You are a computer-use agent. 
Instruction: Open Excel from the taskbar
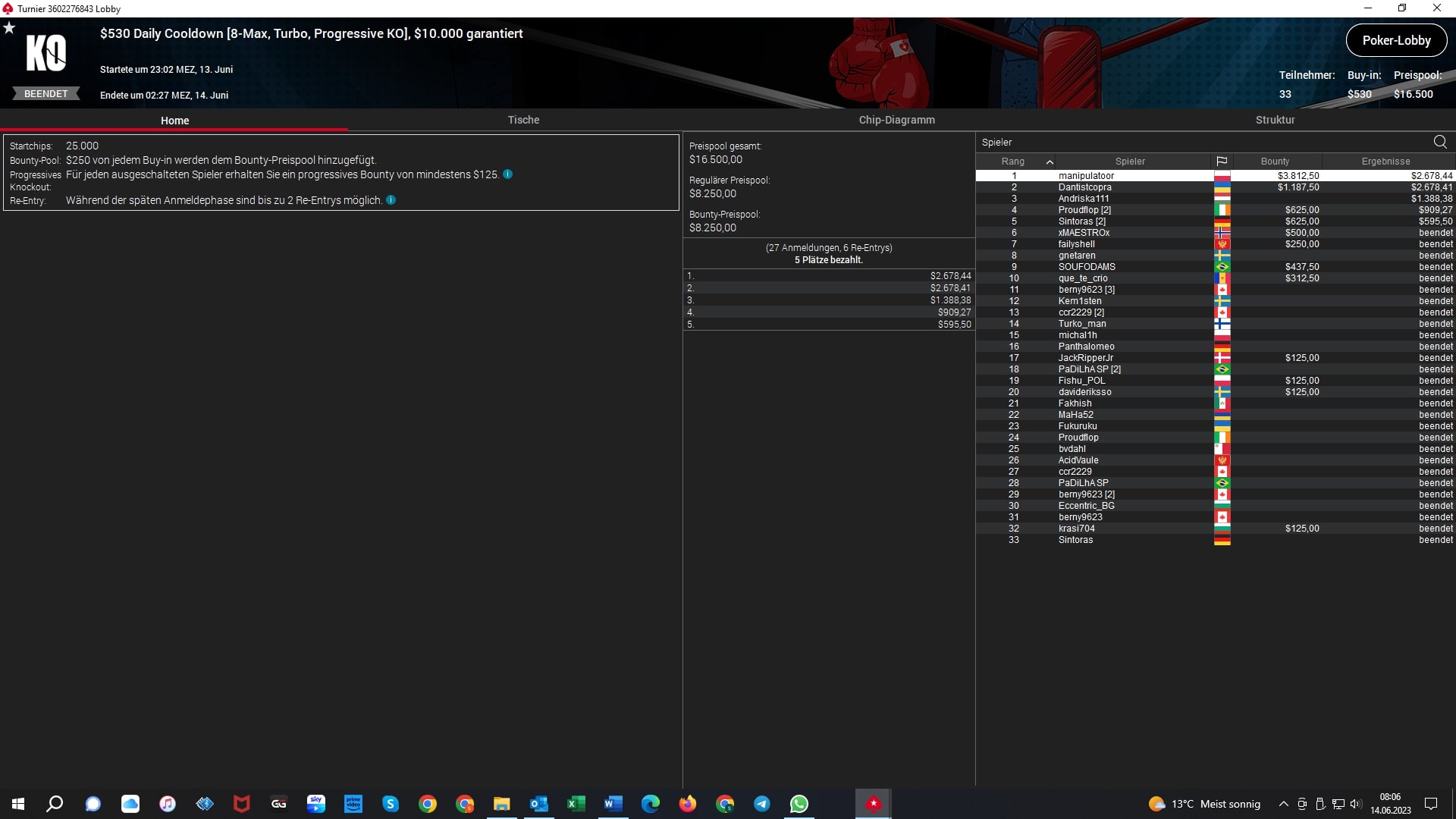tap(576, 804)
